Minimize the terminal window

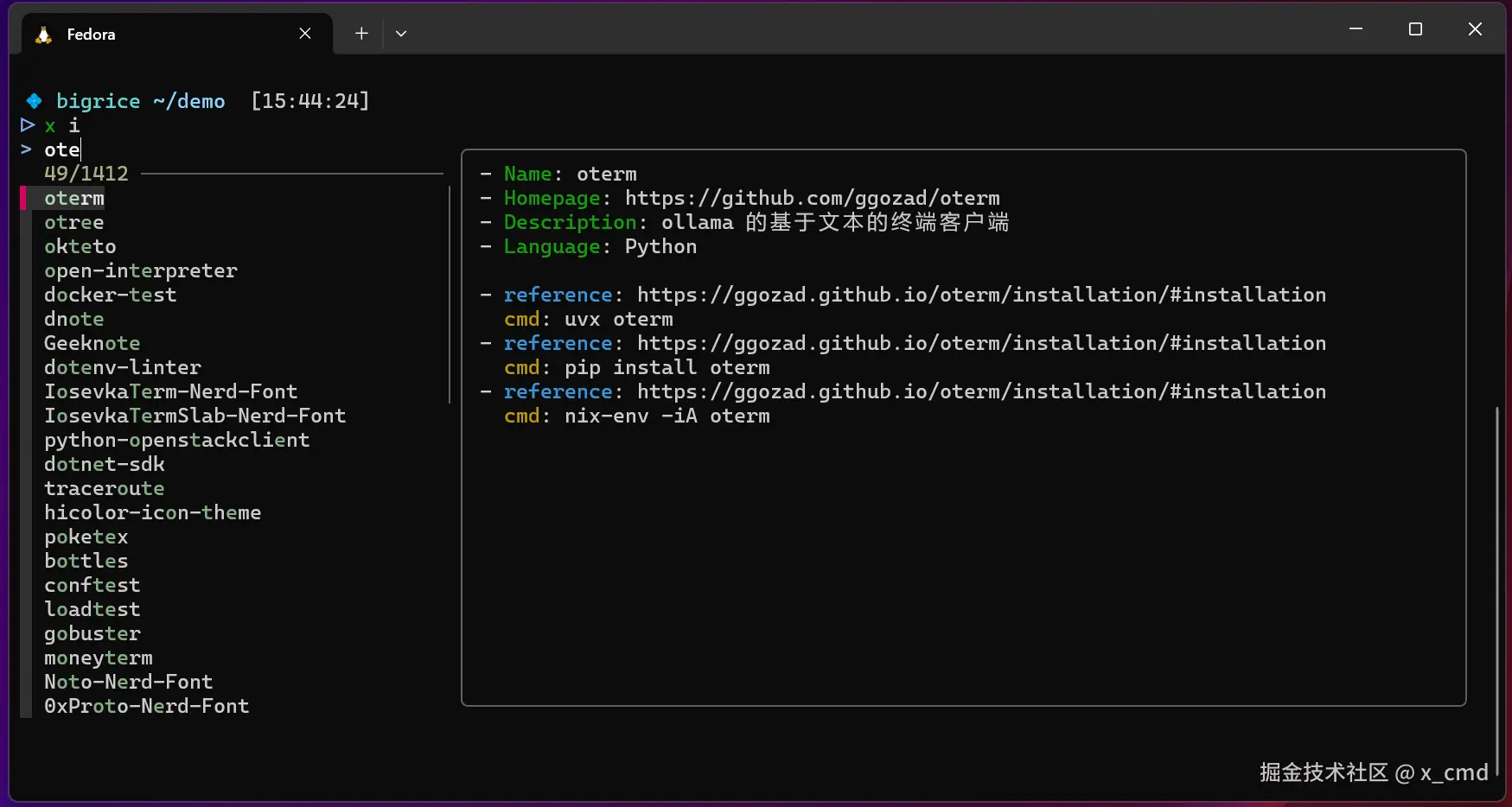(x=1356, y=29)
